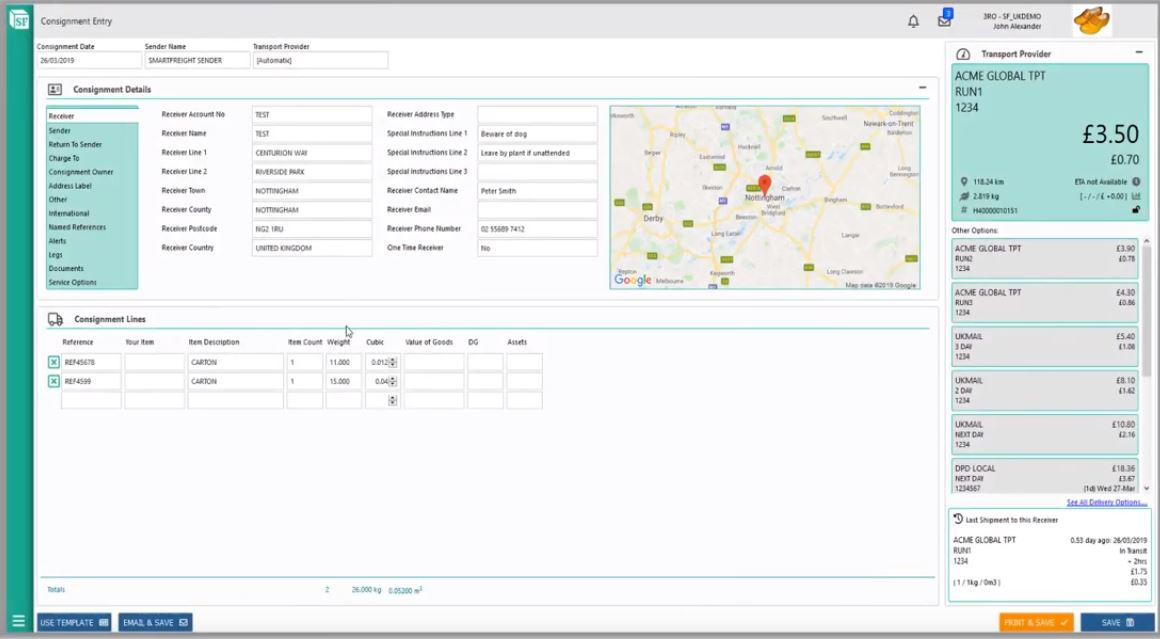The image size is (1160, 639).
Task: Choose UKMAIL 2 DAY option
Action: point(1045,390)
